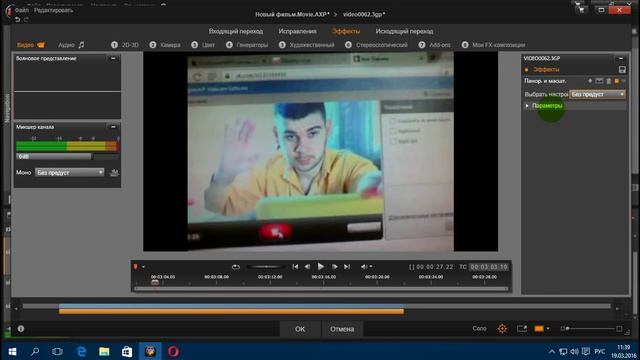Image resolution: width=640 pixels, height=360 pixels.
Task: Play the video preview
Action: pos(321,267)
